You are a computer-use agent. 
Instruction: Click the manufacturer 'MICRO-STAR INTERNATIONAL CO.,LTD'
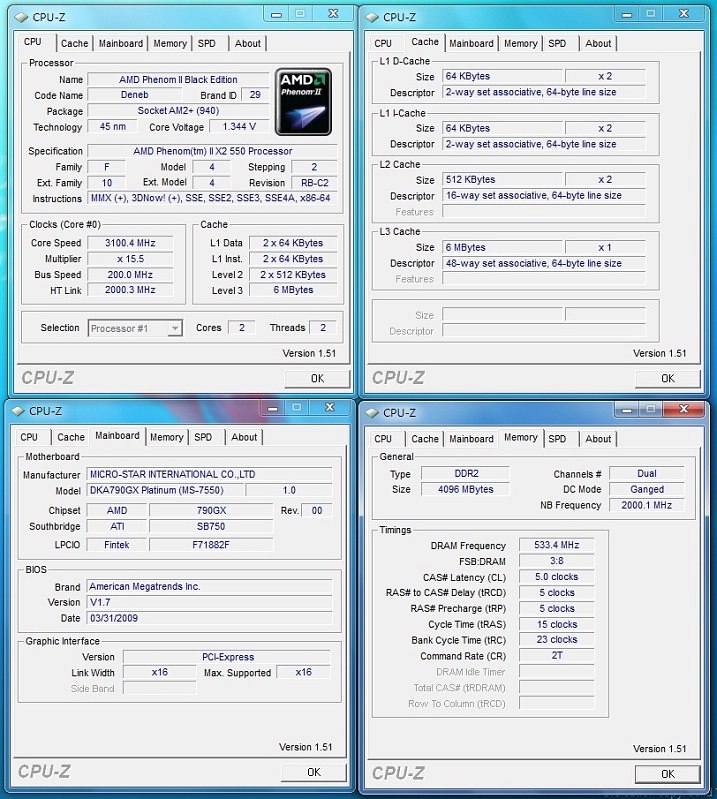(x=209, y=474)
